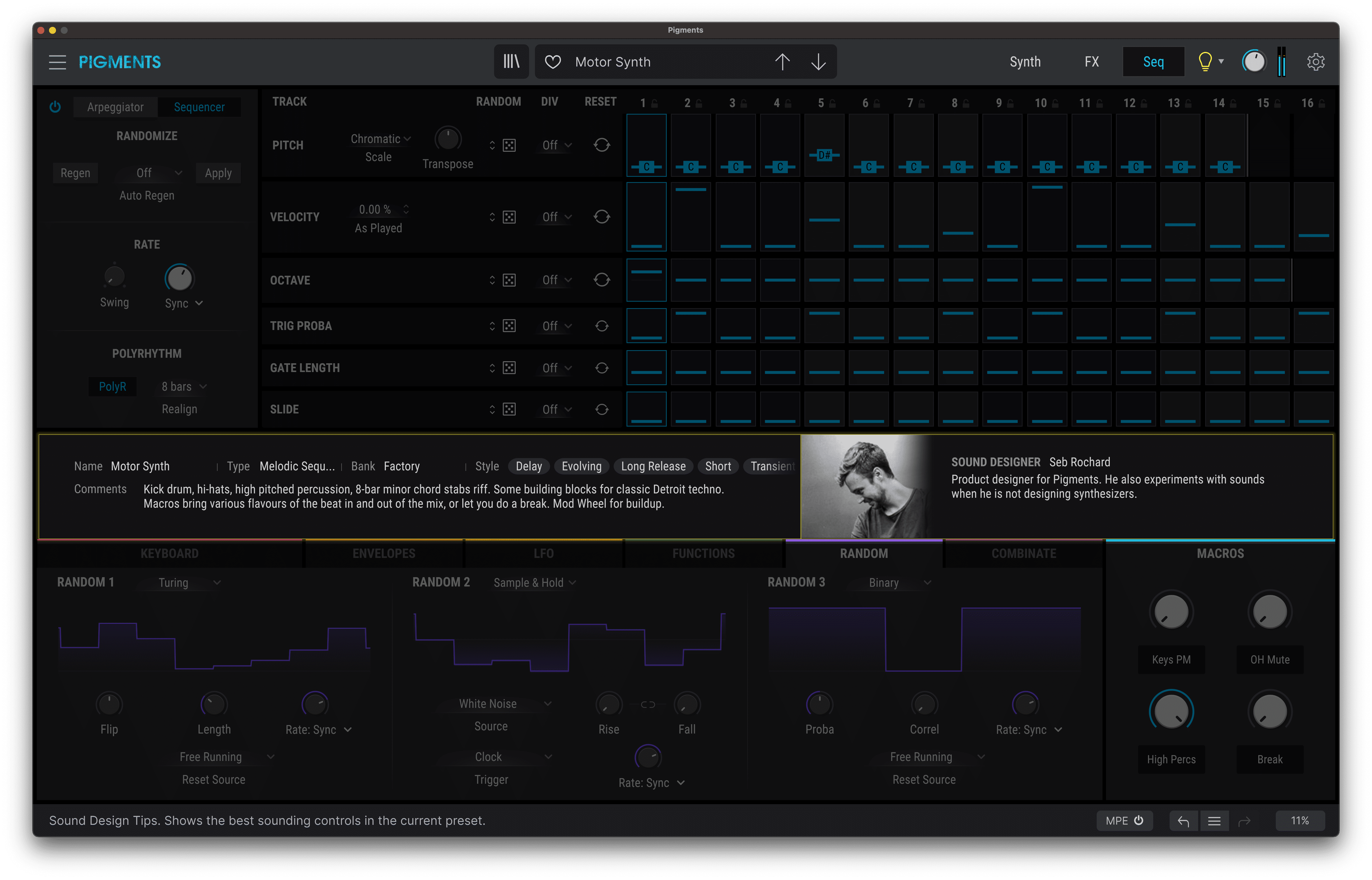
Task: Load next preset with down arrow
Action: click(818, 62)
